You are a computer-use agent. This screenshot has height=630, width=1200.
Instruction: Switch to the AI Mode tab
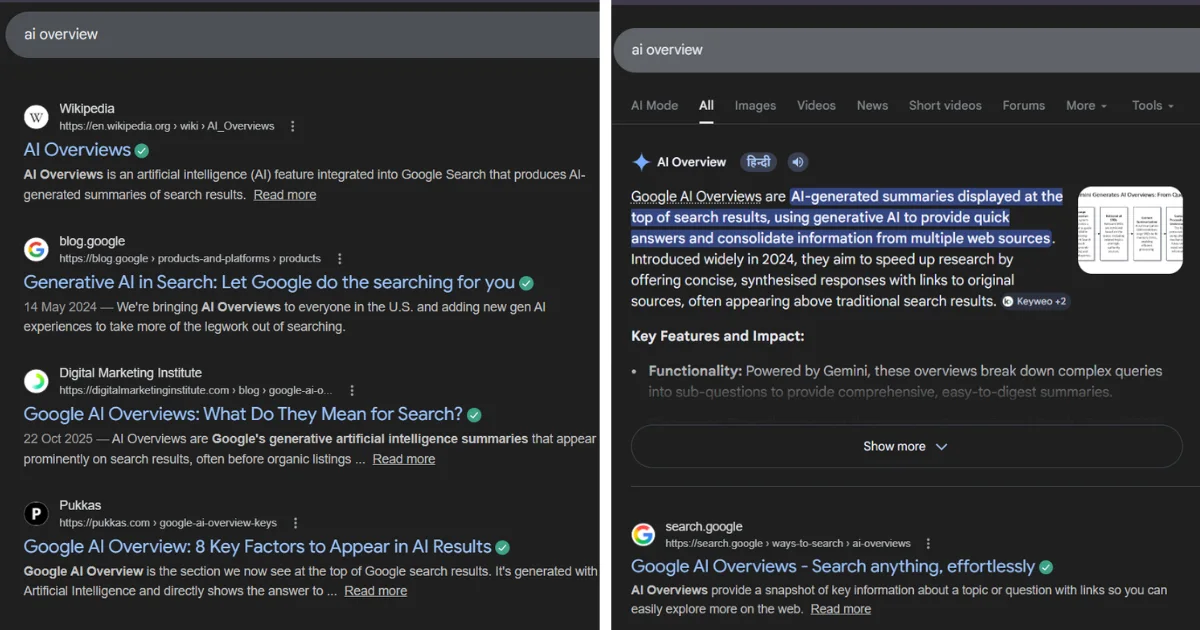(654, 105)
